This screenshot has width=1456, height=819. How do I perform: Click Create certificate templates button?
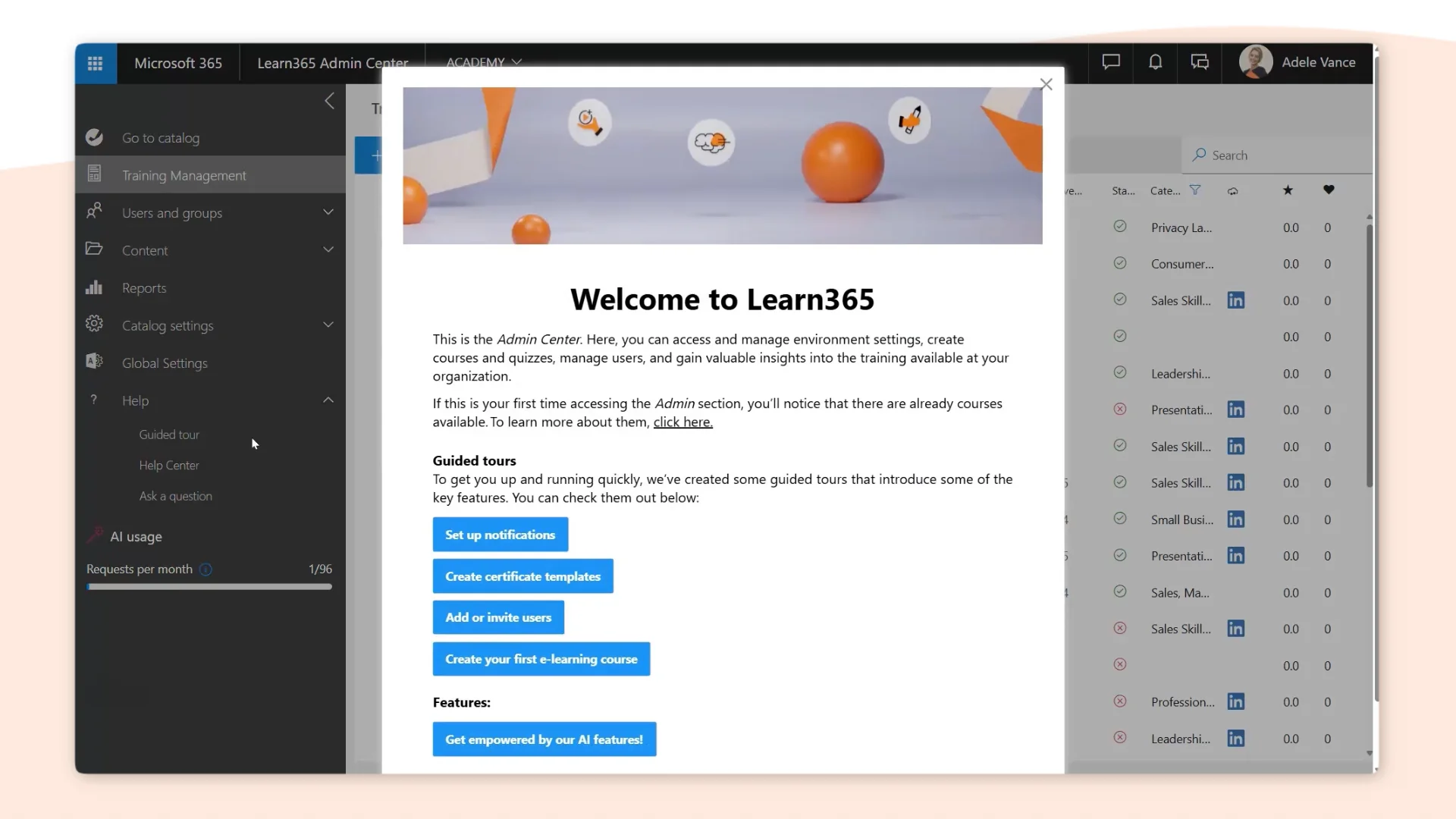click(523, 576)
